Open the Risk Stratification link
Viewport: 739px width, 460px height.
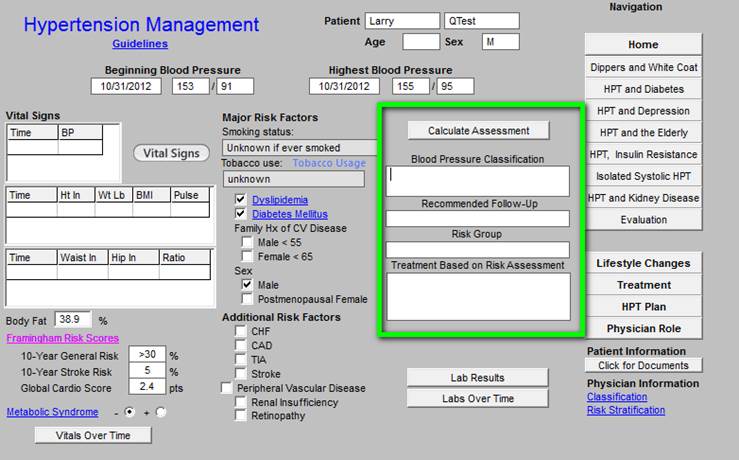click(625, 410)
